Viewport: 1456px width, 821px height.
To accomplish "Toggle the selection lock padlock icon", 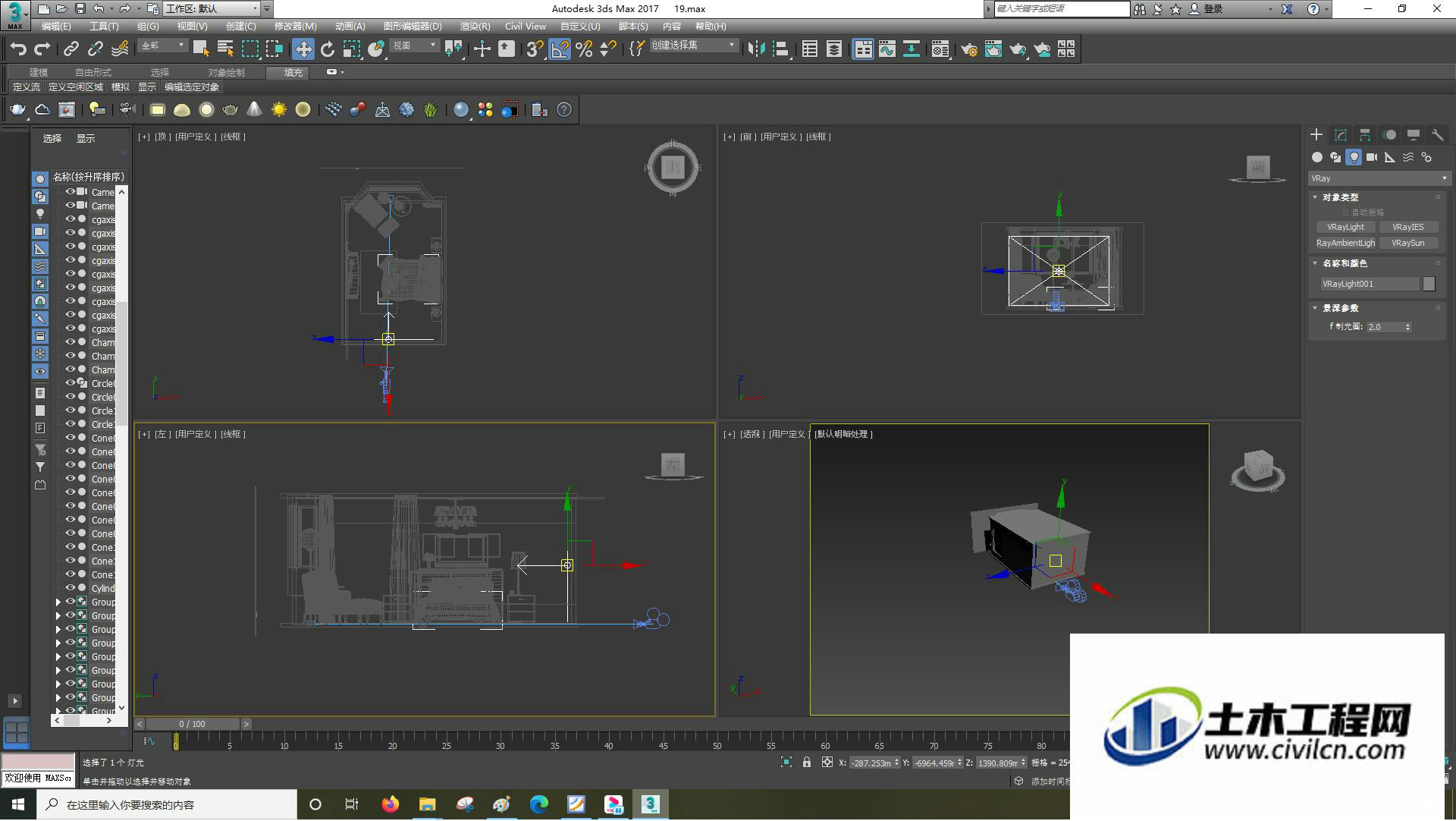I will tap(807, 763).
